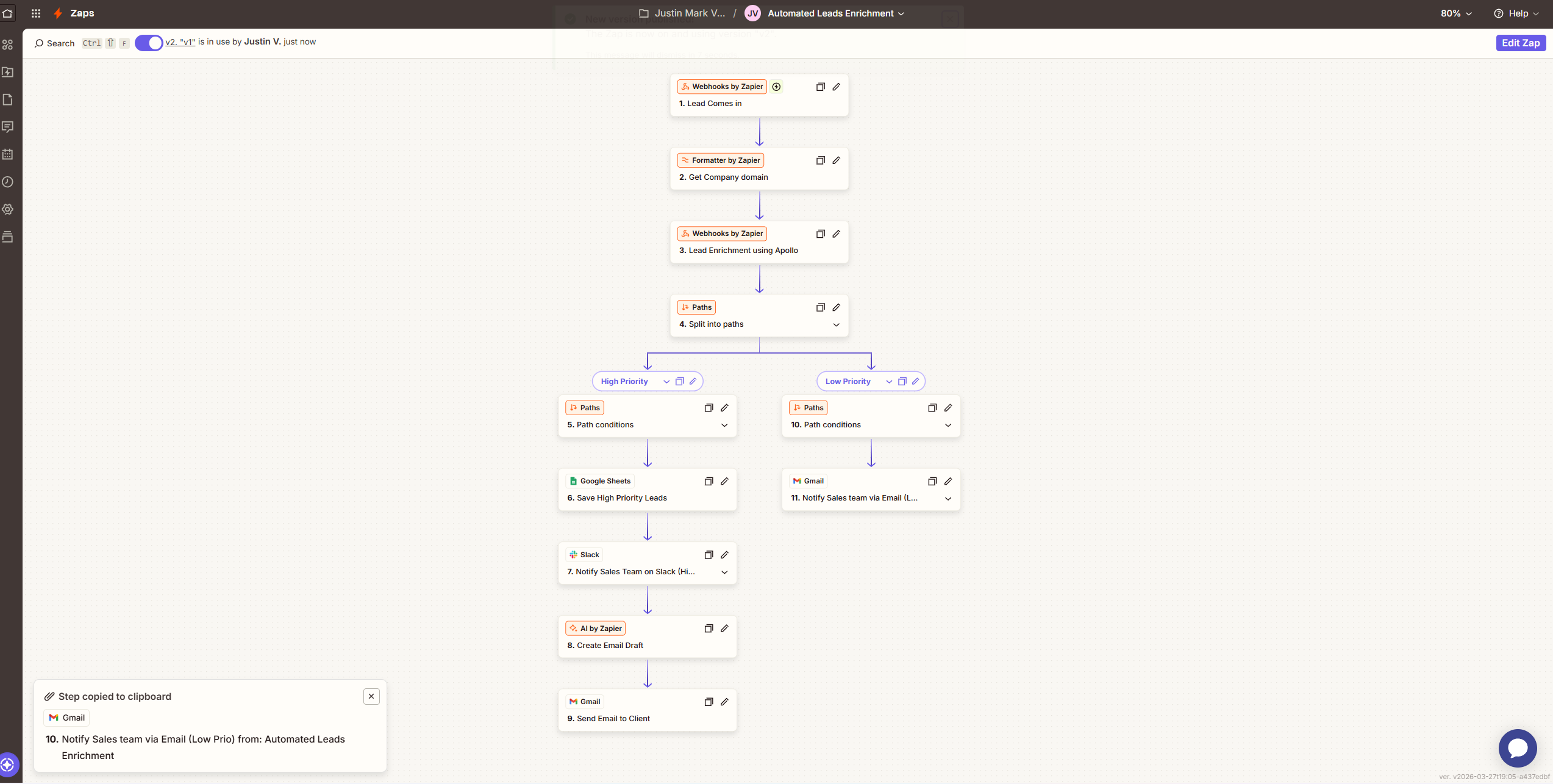Expand the Notify Sales Team on Slack chevron
1553x784 pixels.
click(724, 572)
